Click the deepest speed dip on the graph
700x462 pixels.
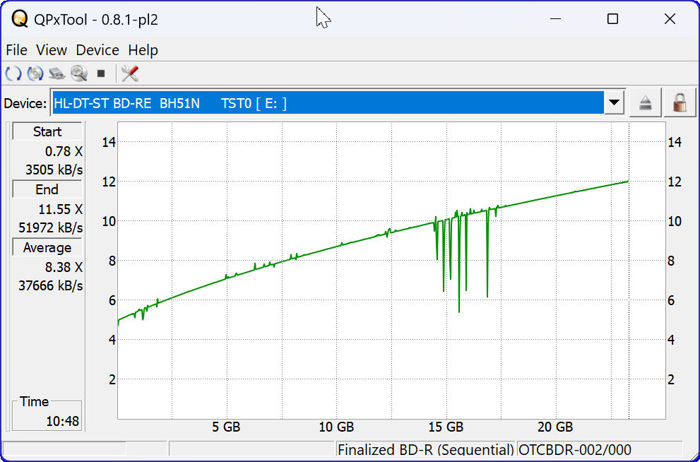point(459,310)
